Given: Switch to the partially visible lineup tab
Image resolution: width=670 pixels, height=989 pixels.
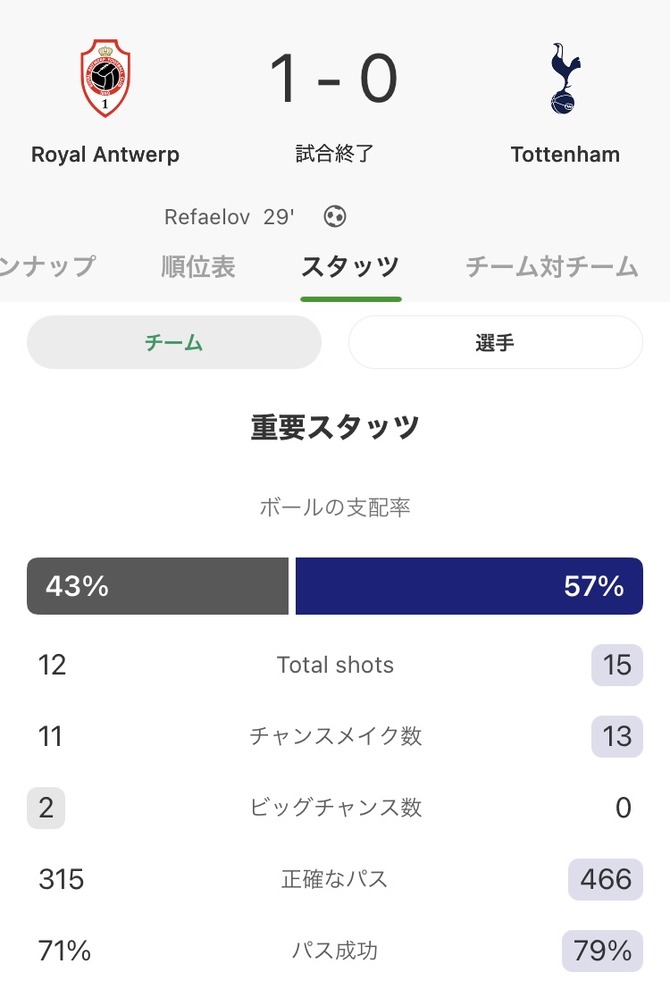Looking at the screenshot, I should tap(47, 266).
